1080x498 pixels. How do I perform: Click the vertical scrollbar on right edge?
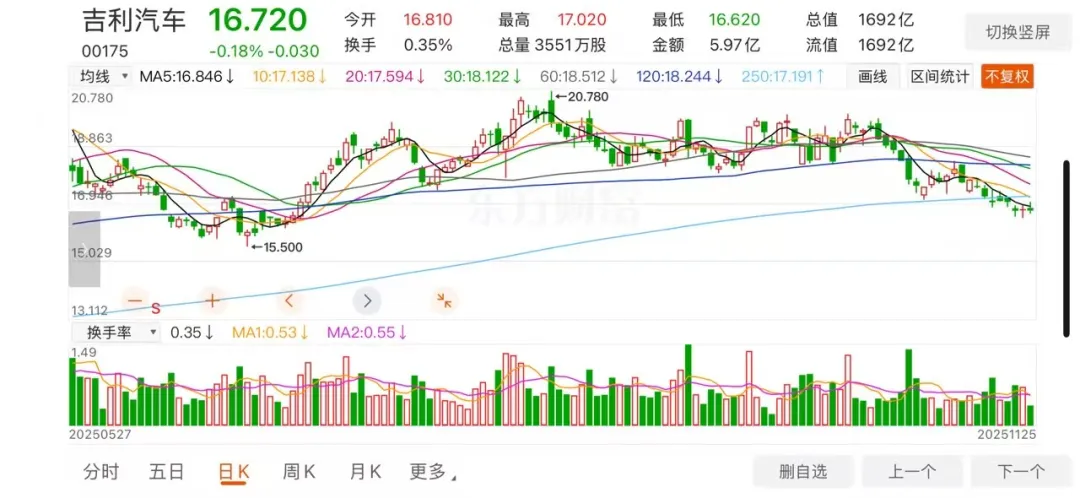pos(1067,248)
